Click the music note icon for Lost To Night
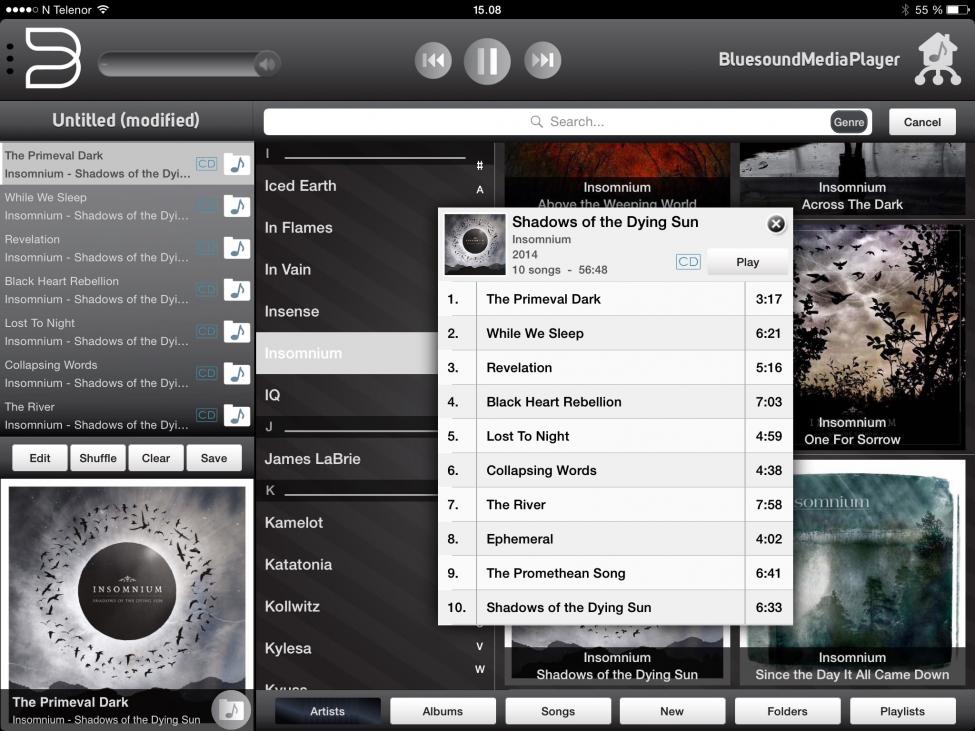975x731 pixels. 237,332
